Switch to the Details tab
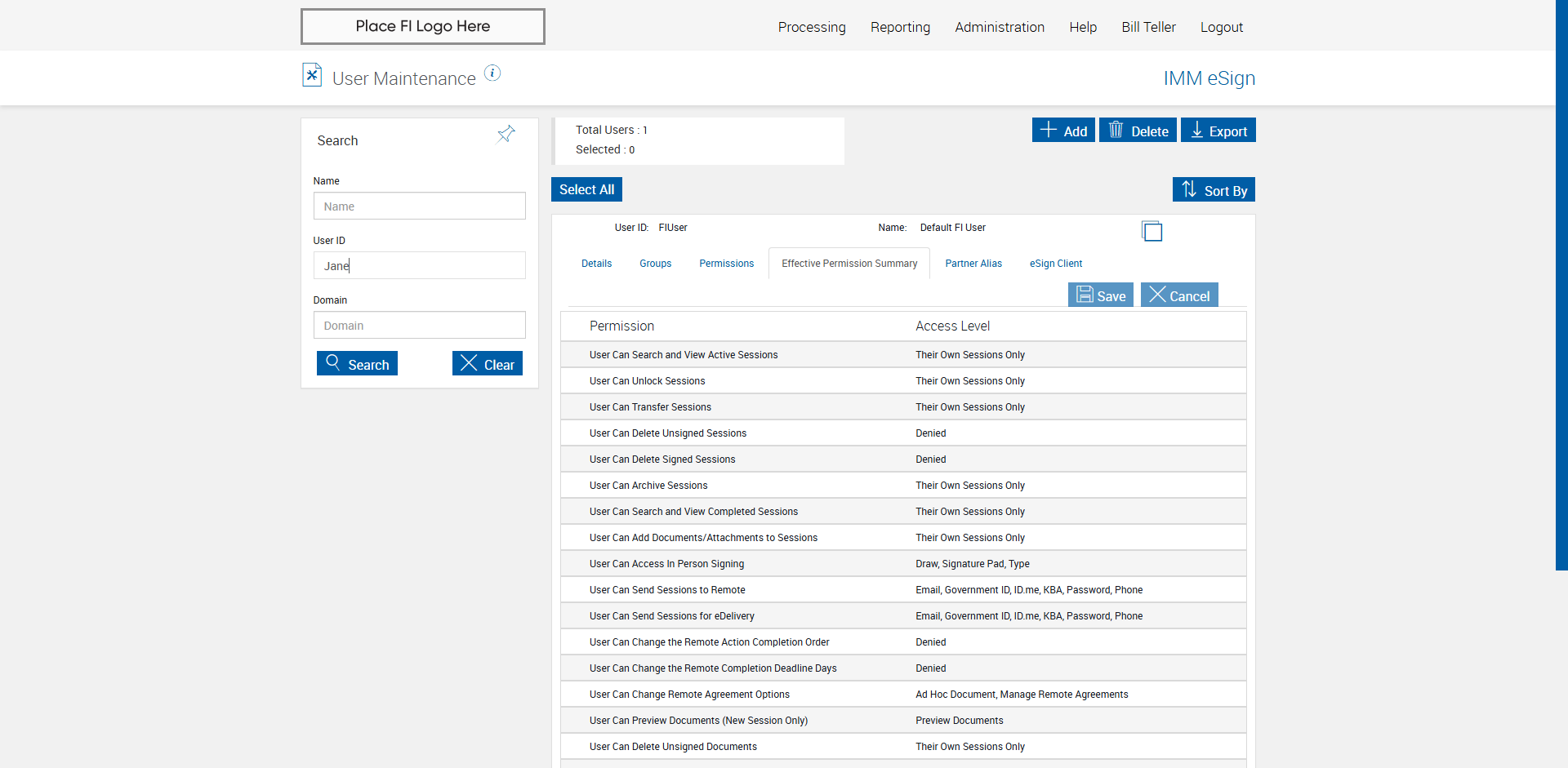 (596, 264)
